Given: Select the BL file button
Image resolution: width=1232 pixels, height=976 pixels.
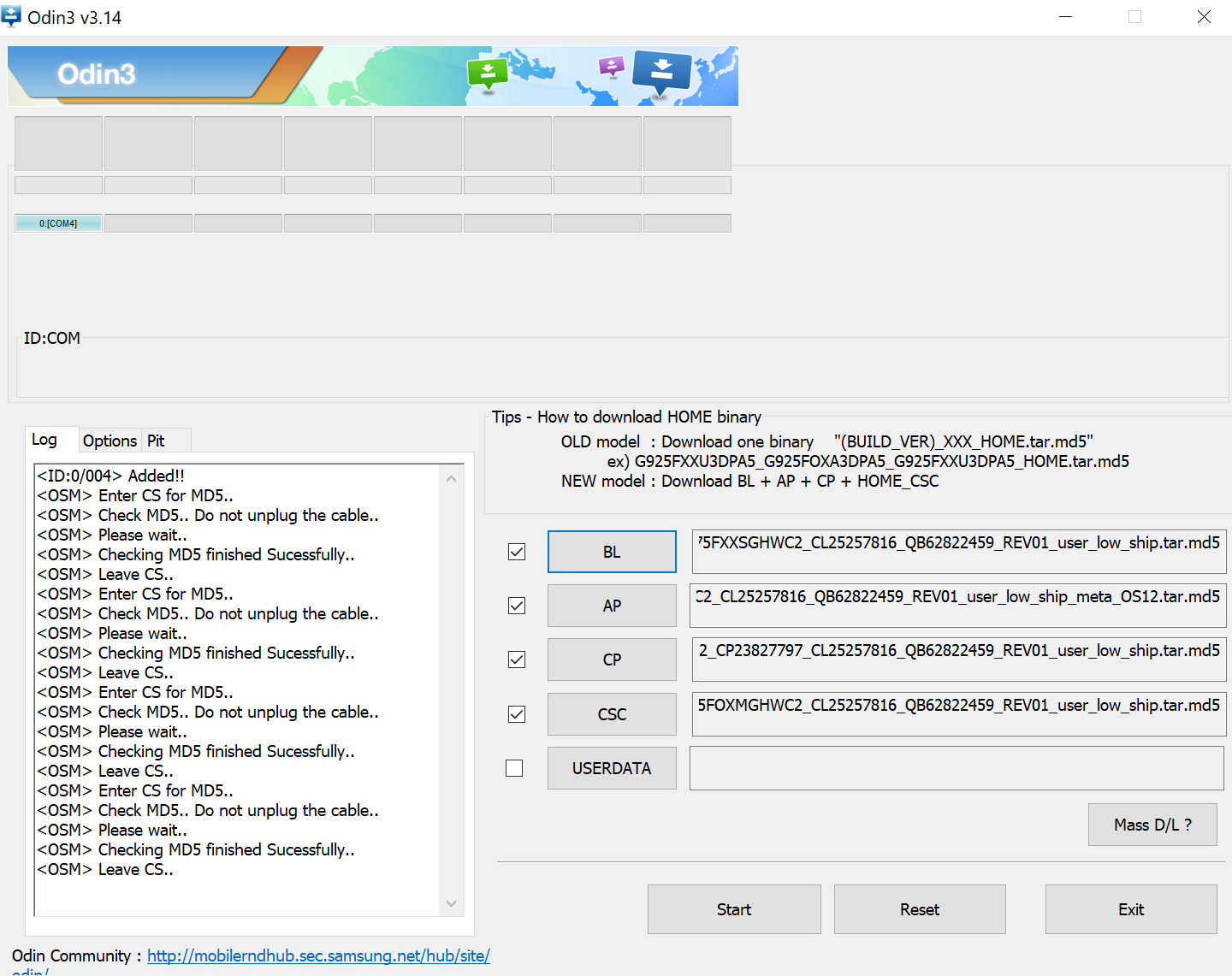Looking at the screenshot, I should (x=612, y=552).
